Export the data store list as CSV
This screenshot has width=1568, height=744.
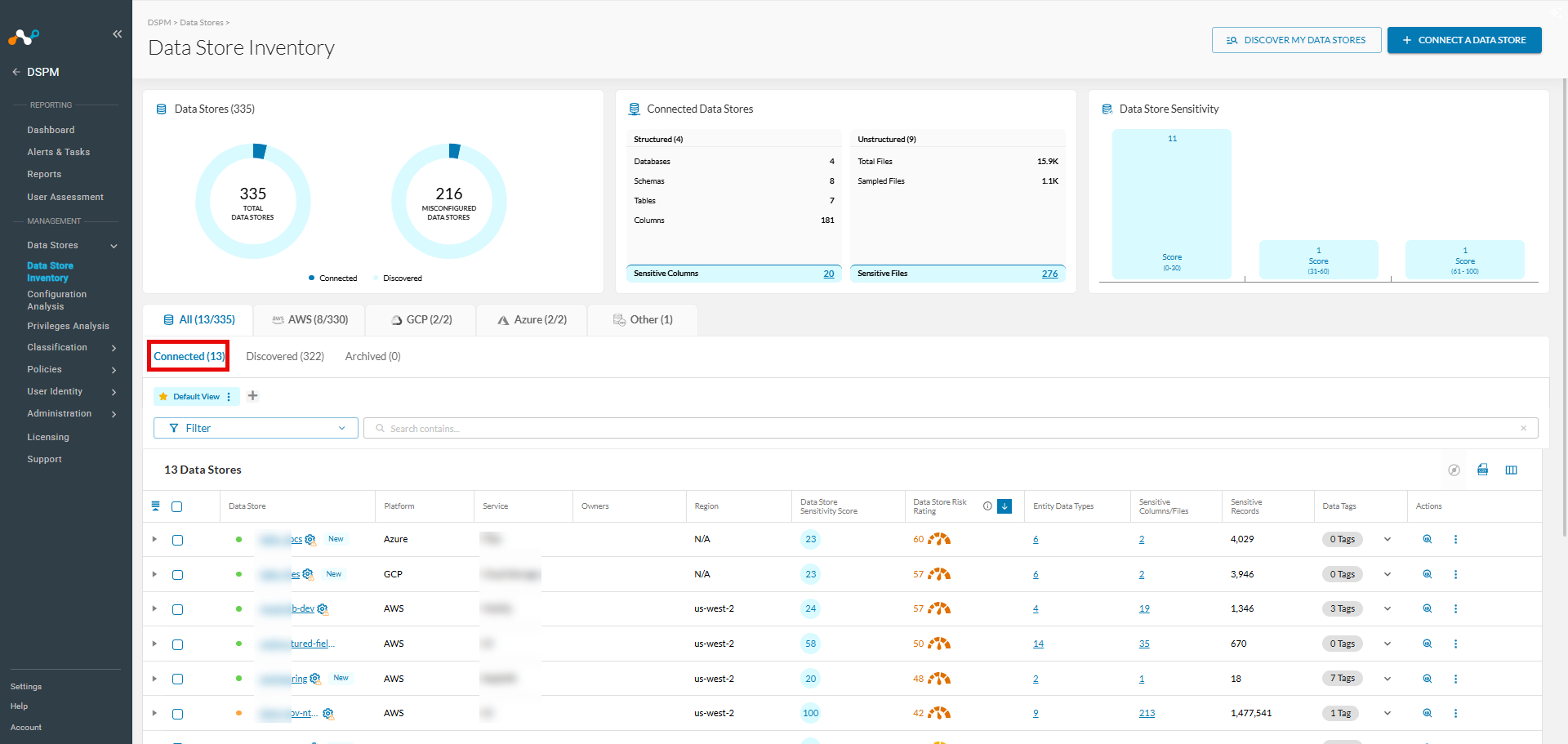[1482, 470]
